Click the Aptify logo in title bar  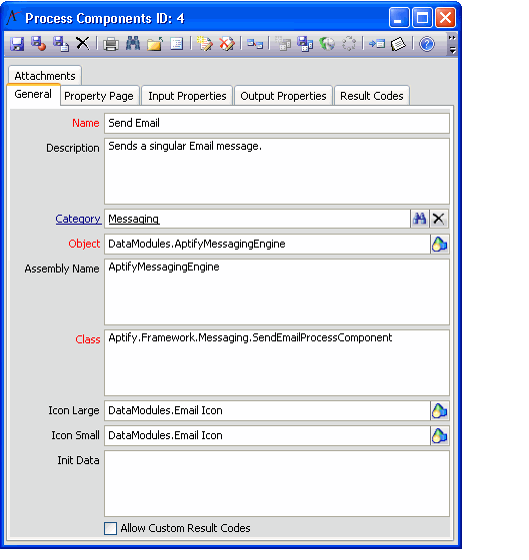coord(13,17)
